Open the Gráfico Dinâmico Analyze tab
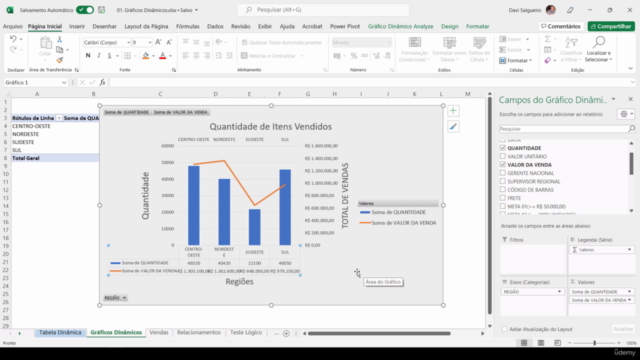 pyautogui.click(x=400, y=26)
